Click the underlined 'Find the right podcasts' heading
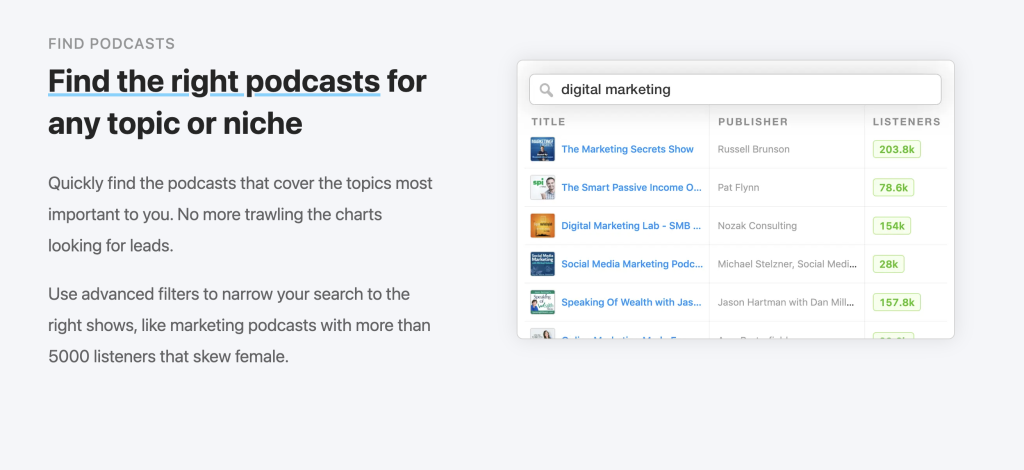 point(214,80)
